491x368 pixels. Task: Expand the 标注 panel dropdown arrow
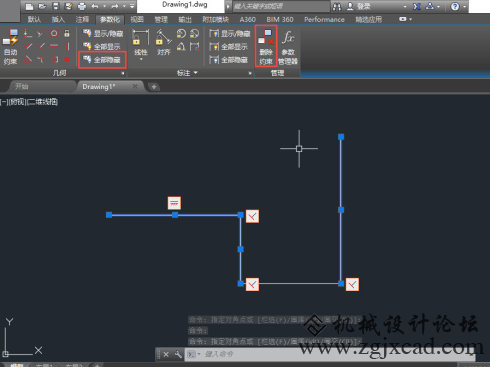coord(196,73)
